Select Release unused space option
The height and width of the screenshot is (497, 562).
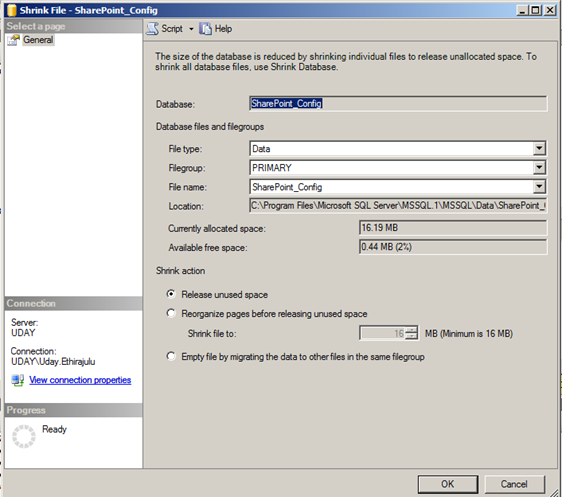(x=171, y=294)
